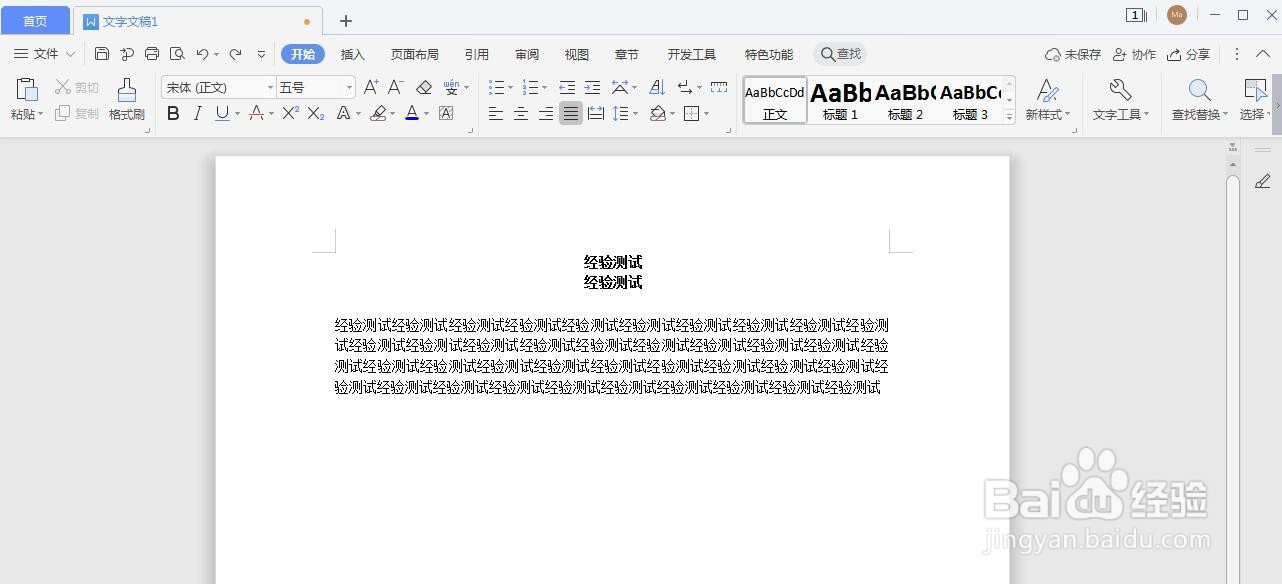Toggle underline formatting

(220, 113)
